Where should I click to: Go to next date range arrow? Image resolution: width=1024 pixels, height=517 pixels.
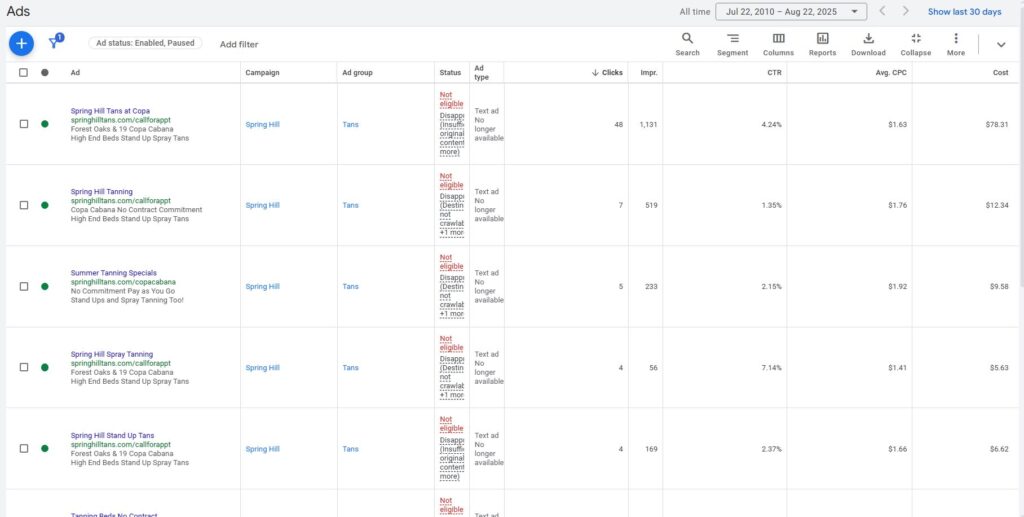[x=905, y=11]
